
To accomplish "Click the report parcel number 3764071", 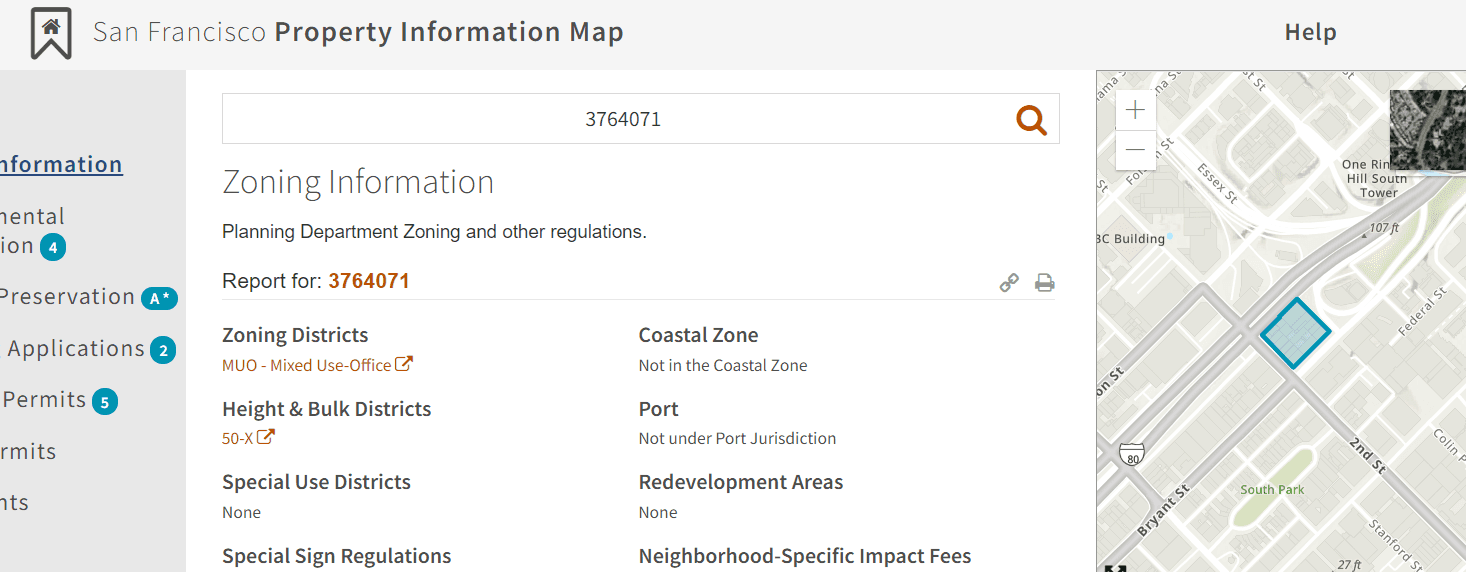I will pyautogui.click(x=369, y=281).
